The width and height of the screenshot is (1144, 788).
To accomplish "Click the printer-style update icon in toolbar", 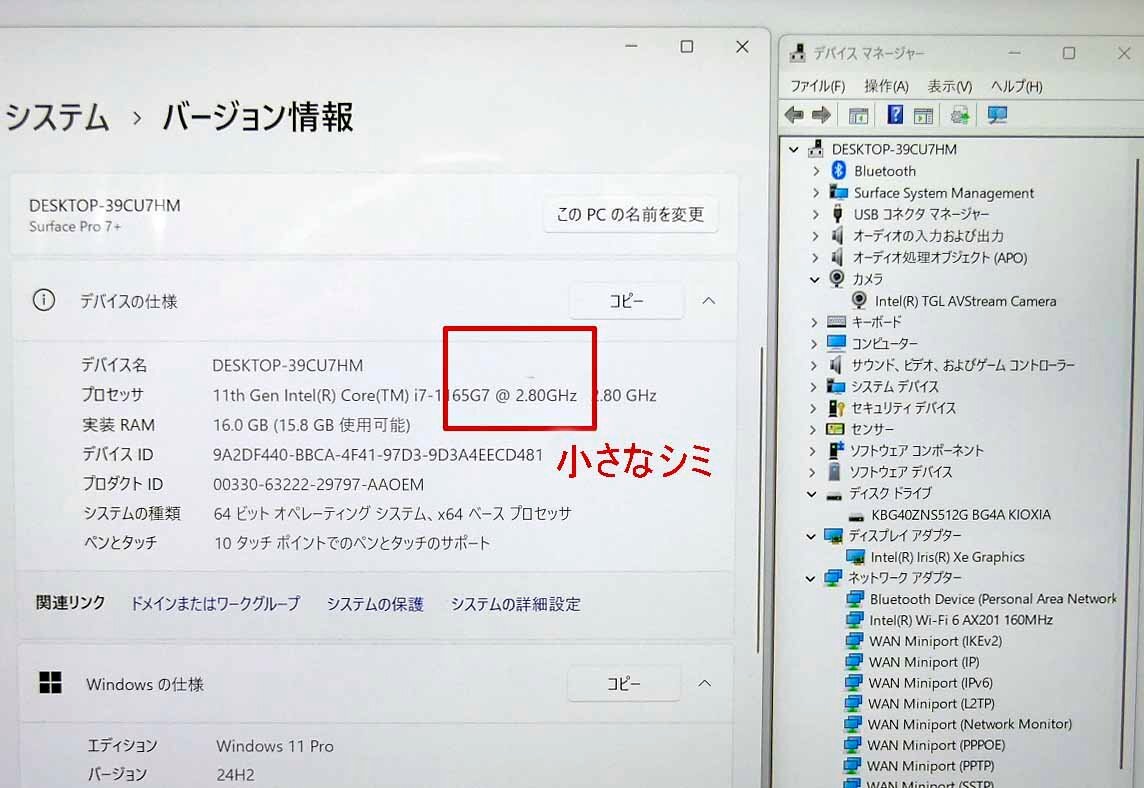I will point(959,115).
